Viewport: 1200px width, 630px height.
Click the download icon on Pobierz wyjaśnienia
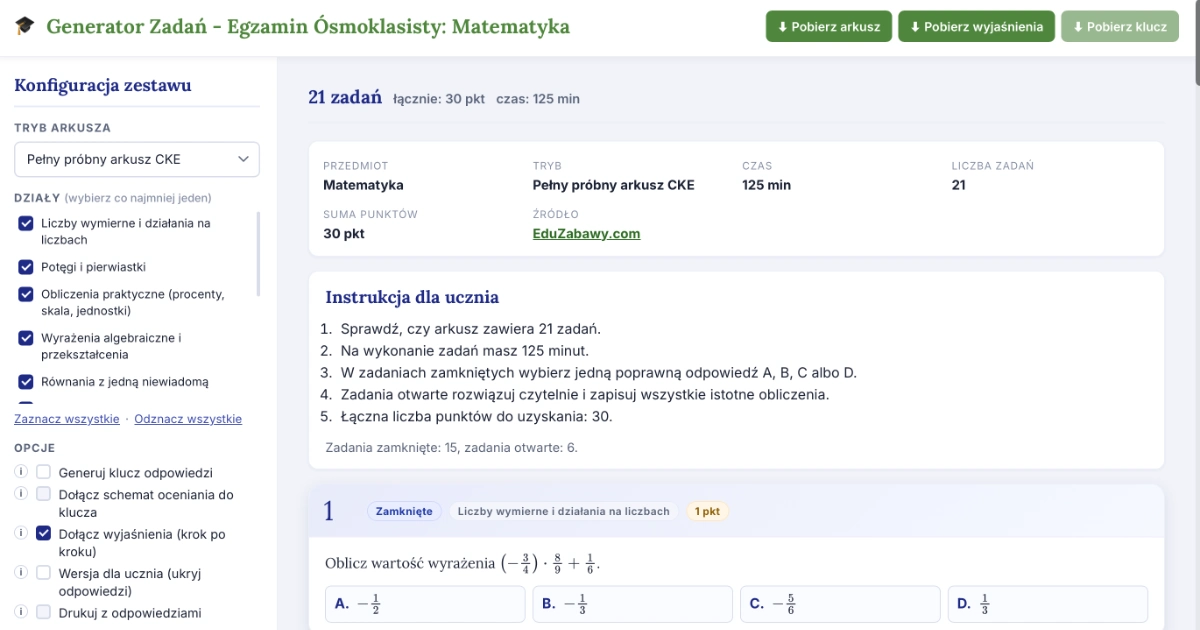click(917, 26)
